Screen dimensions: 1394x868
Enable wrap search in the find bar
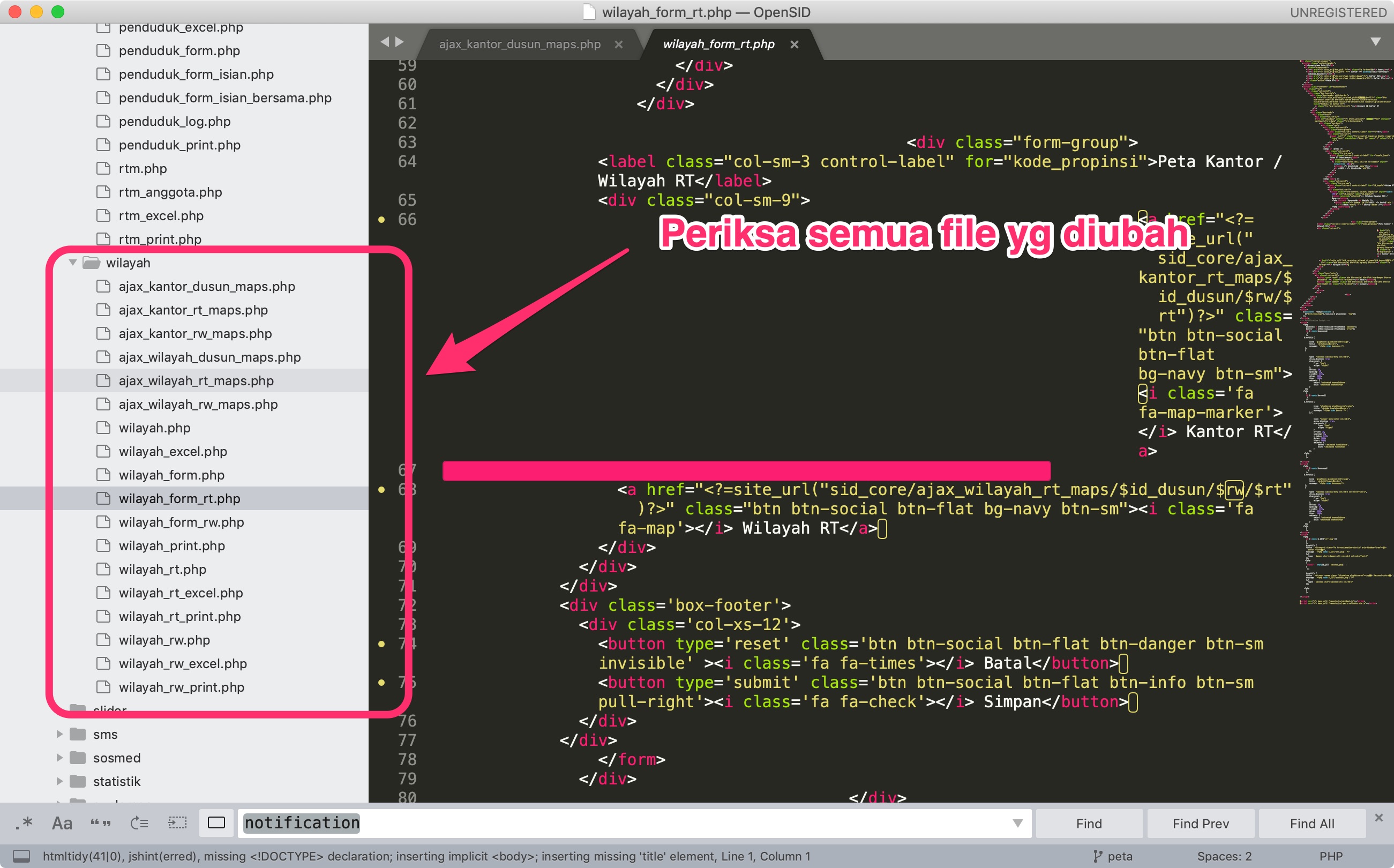click(x=138, y=822)
